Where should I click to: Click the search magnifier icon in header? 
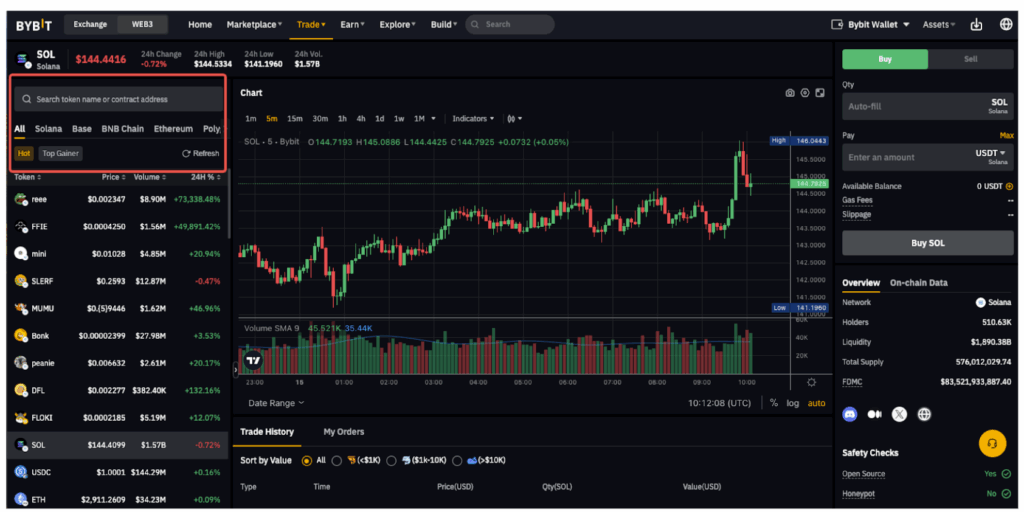pyautogui.click(x=475, y=24)
